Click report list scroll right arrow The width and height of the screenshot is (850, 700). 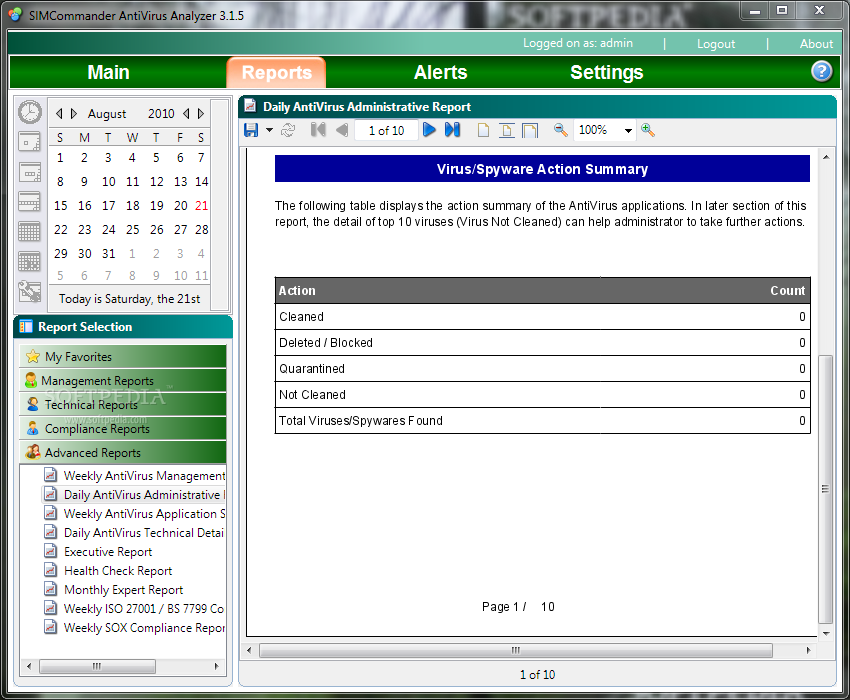click(x=216, y=666)
